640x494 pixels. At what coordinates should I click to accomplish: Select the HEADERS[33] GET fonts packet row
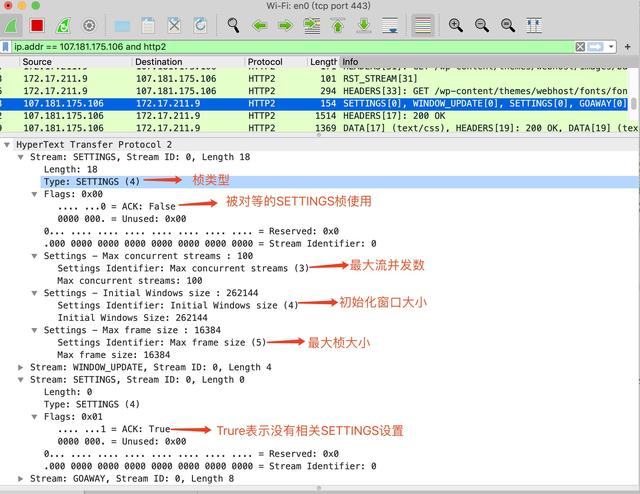[x=313, y=91]
